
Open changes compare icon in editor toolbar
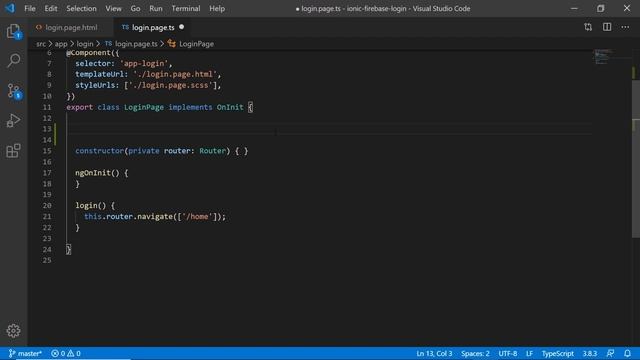coord(588,27)
